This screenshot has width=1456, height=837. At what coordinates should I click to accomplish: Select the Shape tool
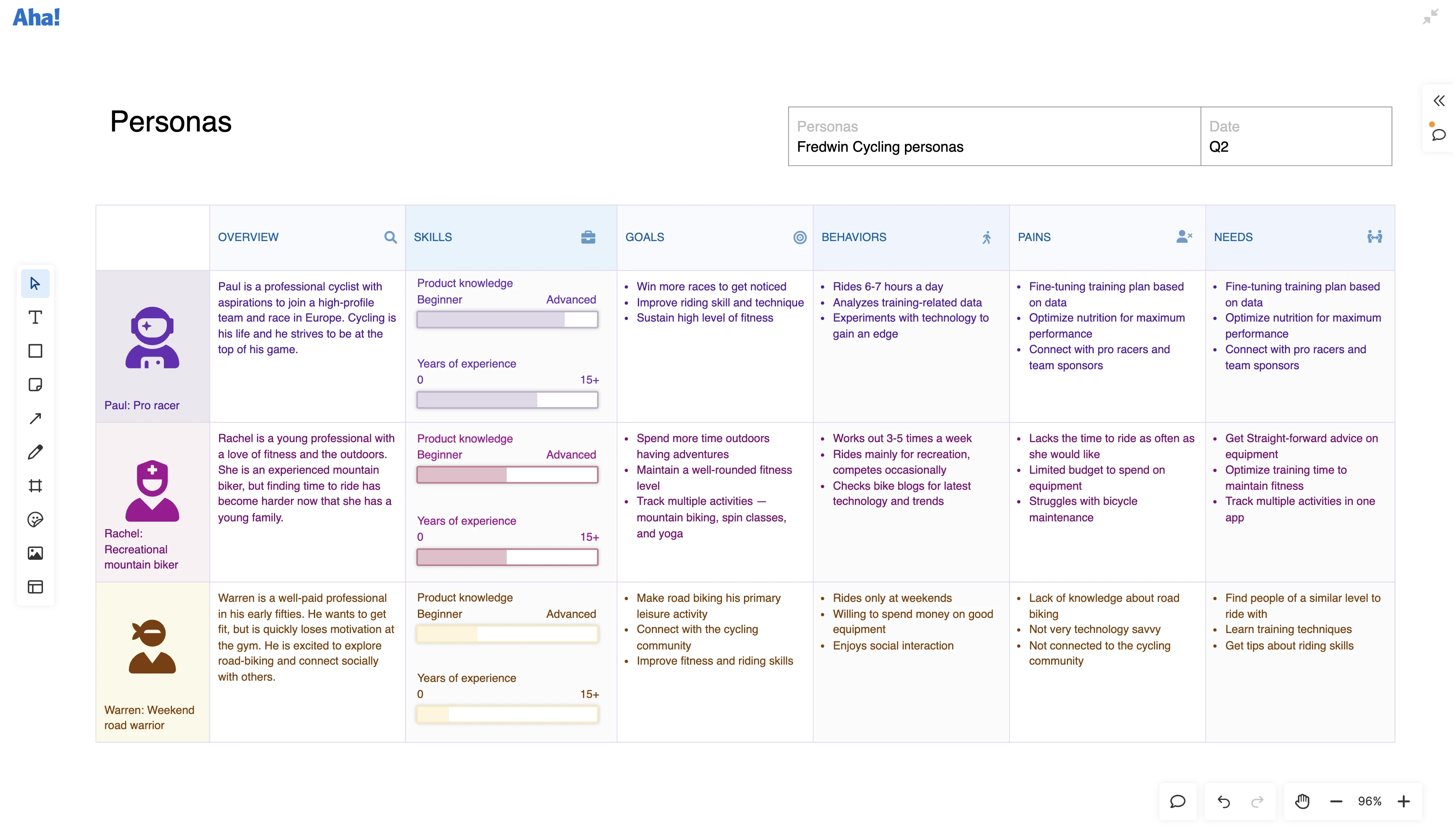click(36, 351)
